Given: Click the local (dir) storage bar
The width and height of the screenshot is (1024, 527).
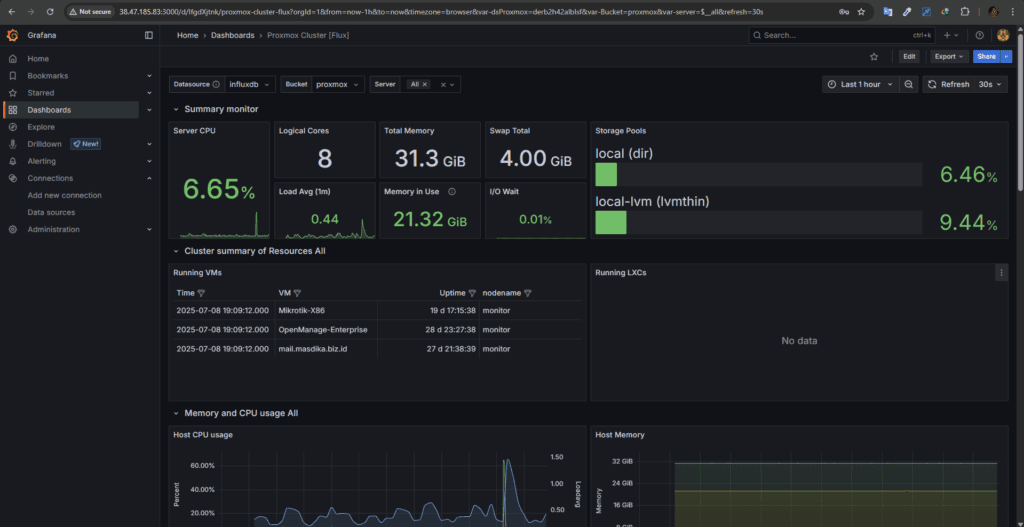Looking at the screenshot, I should [x=758, y=174].
